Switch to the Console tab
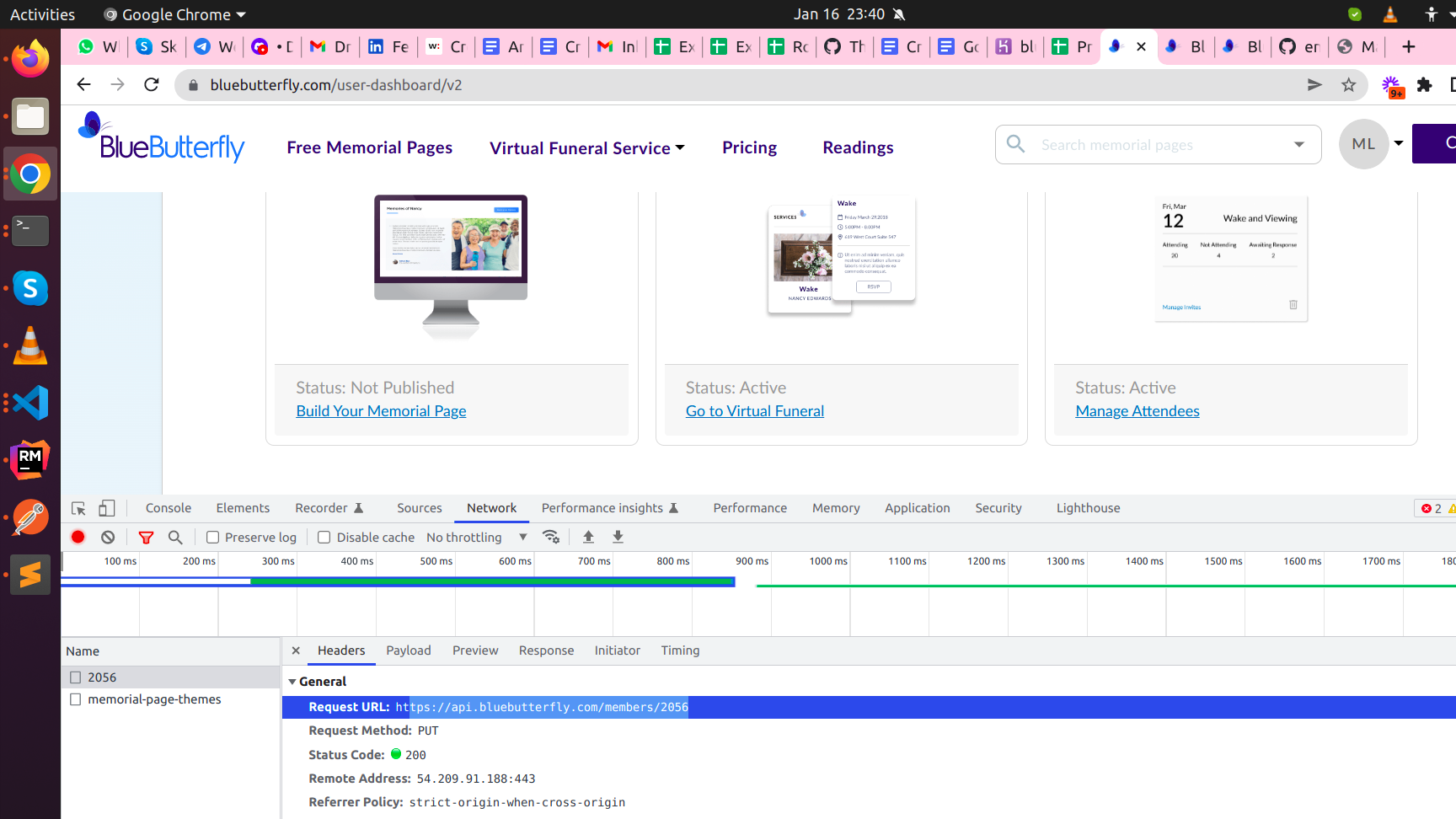Screen dimensions: 1456x819 169,508
